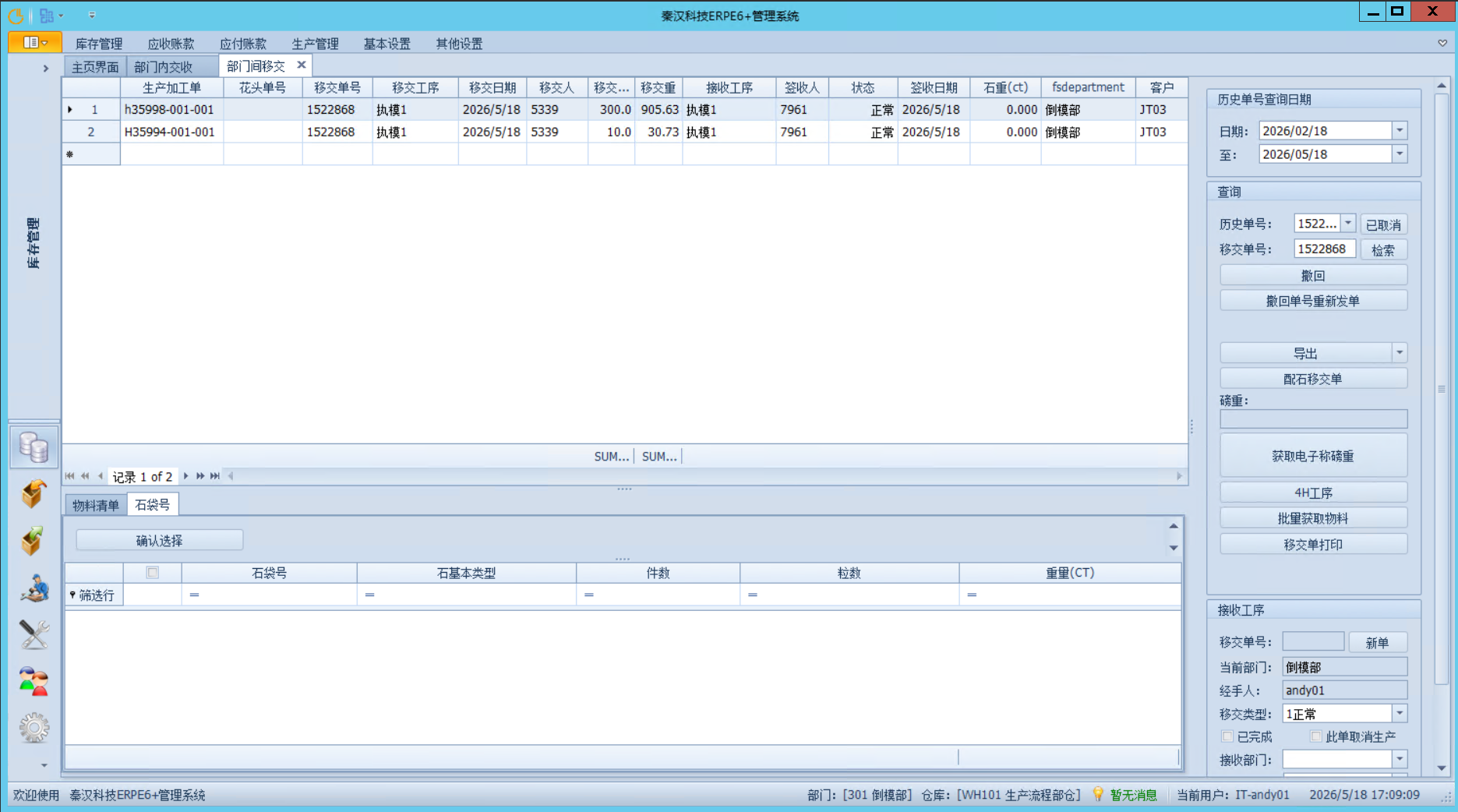Screen dimensions: 1458x812
Task: Click the 已取消 button
Action: [1383, 225]
